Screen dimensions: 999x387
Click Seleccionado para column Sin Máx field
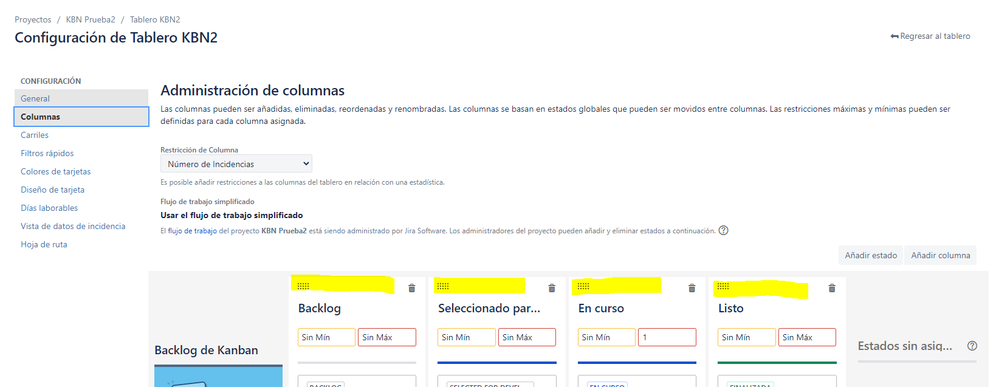point(527,337)
